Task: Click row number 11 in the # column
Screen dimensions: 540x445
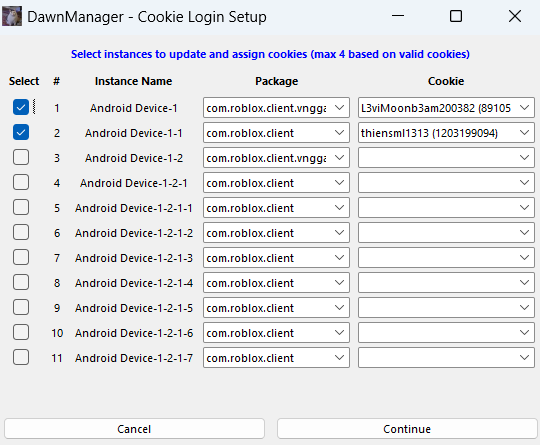Action: (57, 358)
